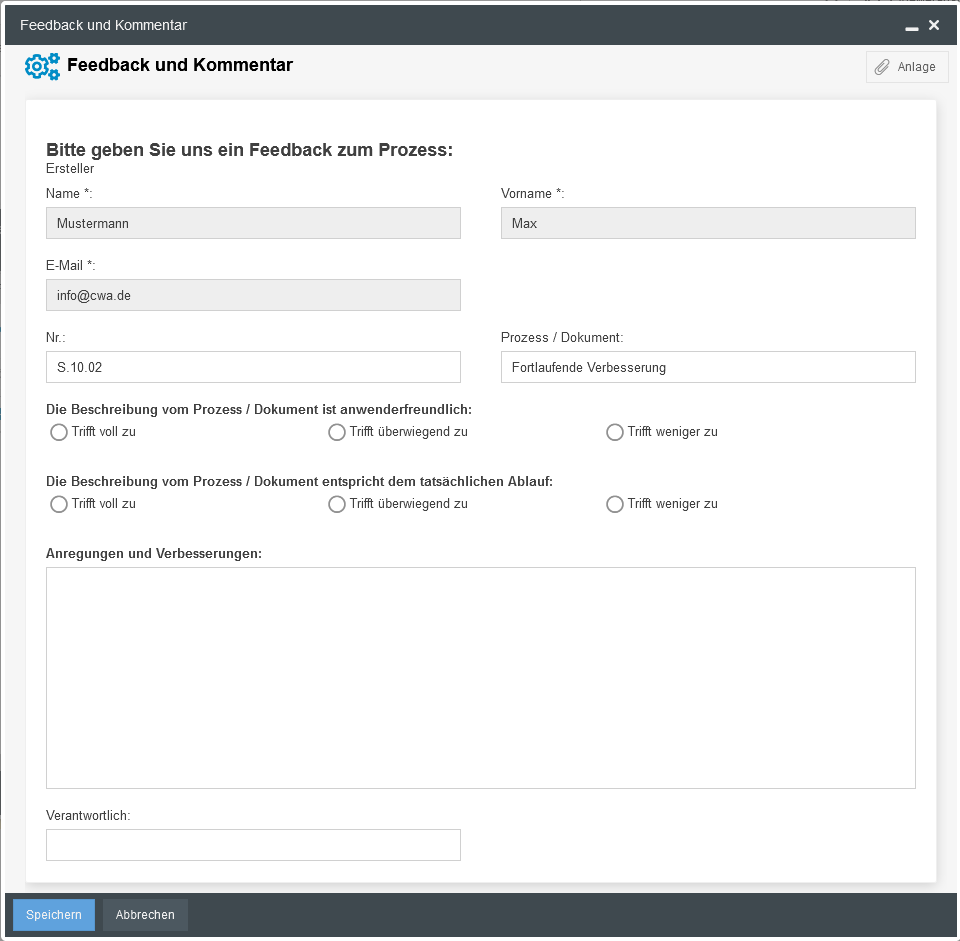Viewport: 960px width, 941px height.
Task: Click the Nr. field showing S.10.02
Action: click(253, 367)
